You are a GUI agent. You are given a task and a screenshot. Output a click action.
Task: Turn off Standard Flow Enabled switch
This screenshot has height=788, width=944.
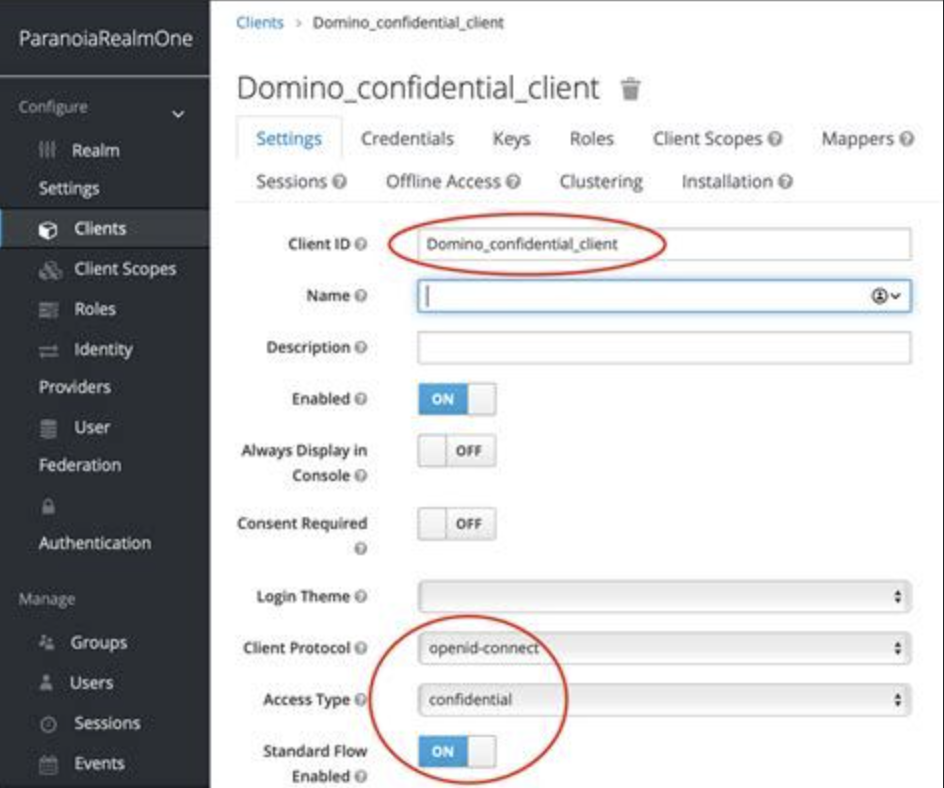pos(456,751)
